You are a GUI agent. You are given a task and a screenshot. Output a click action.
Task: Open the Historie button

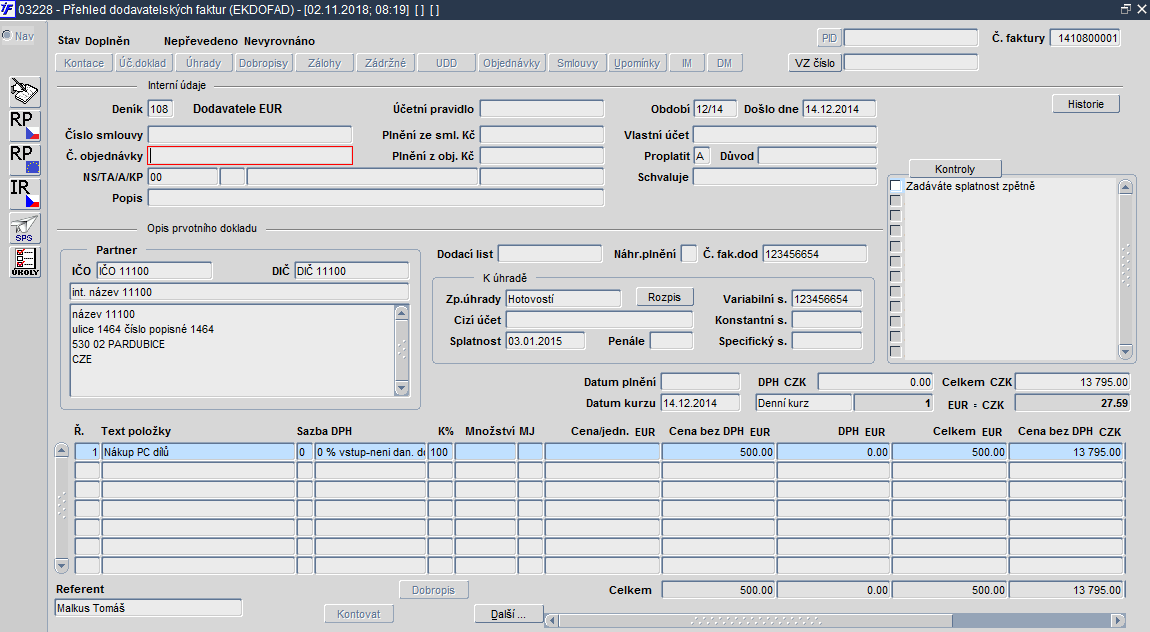pyautogui.click(x=1085, y=104)
